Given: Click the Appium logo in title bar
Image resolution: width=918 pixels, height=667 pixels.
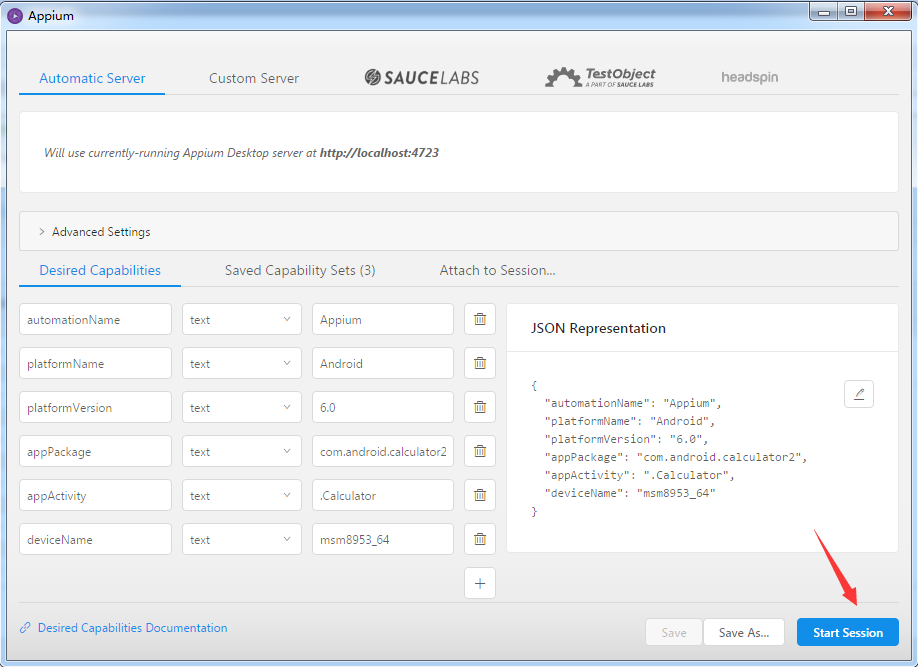Looking at the screenshot, I should 15,16.
